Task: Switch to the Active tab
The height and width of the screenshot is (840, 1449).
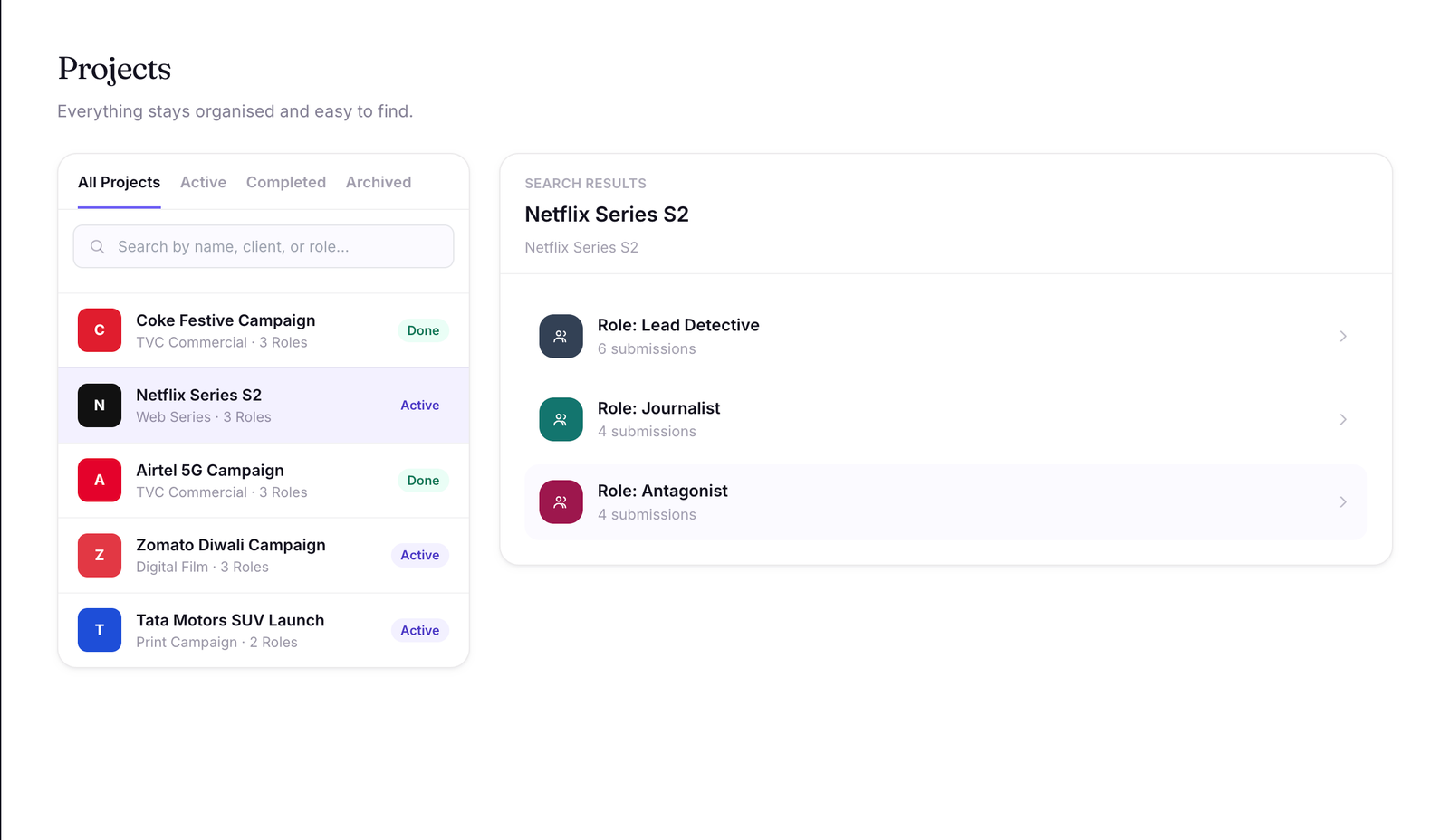Action: click(203, 182)
